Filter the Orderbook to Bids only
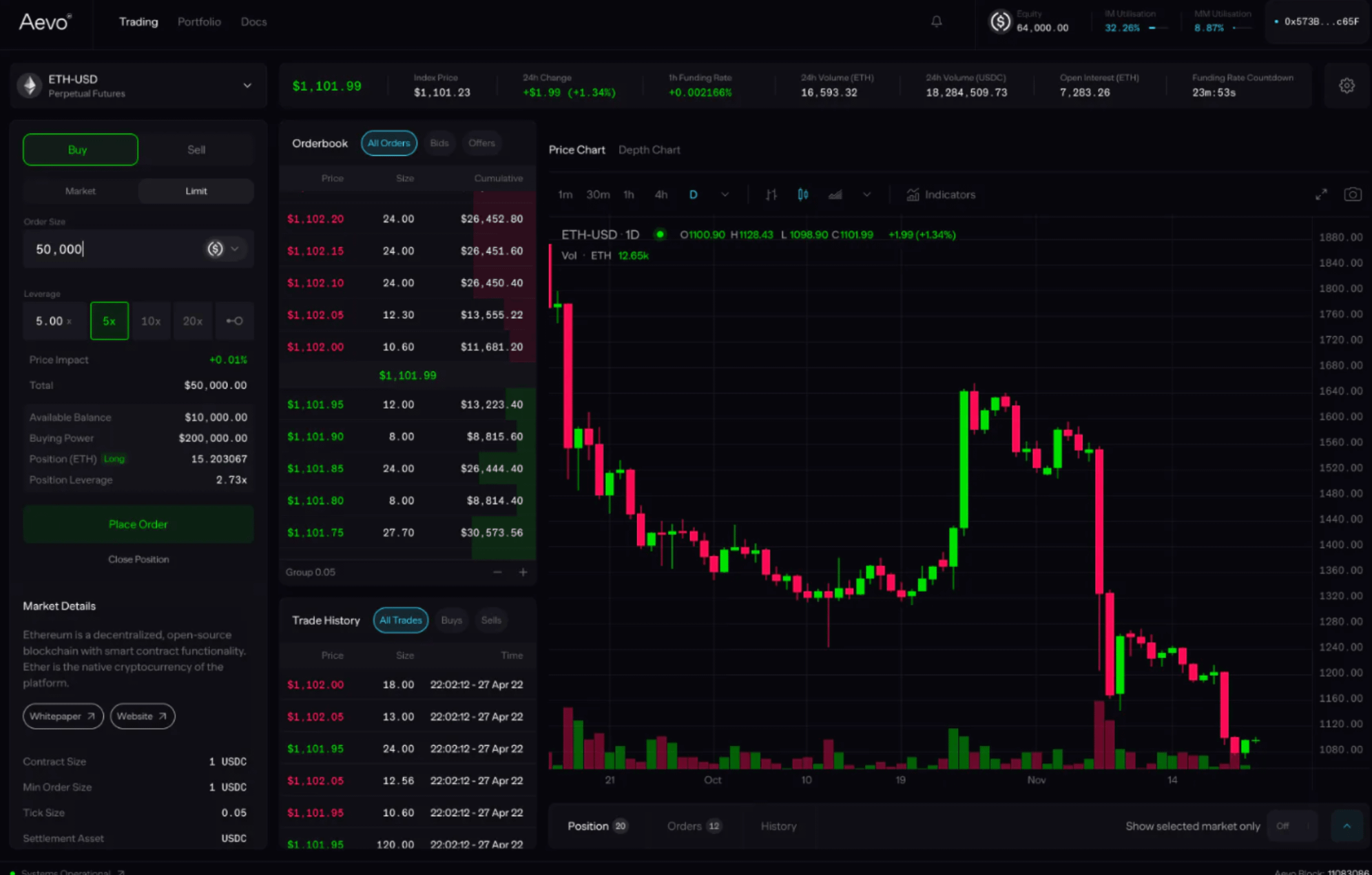This screenshot has width=1372, height=875. tap(439, 143)
